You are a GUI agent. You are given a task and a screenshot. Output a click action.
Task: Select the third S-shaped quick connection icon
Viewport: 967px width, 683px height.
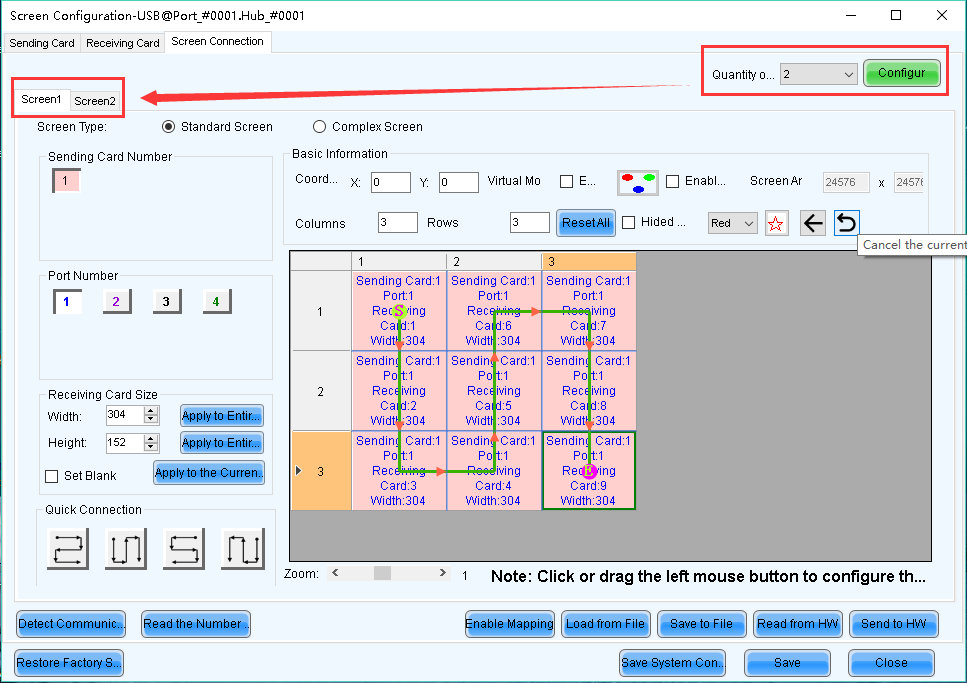point(184,548)
